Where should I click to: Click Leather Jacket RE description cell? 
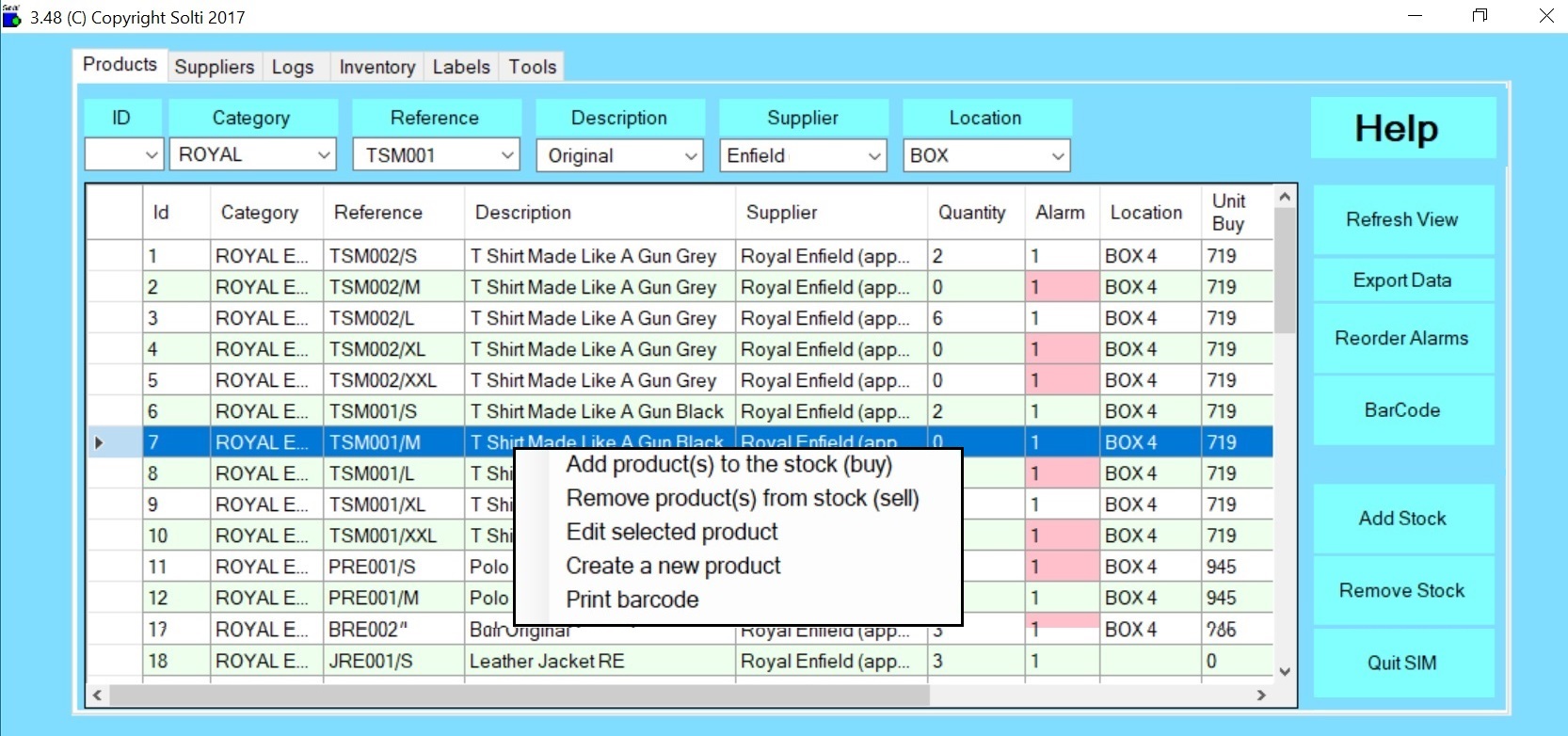pyautogui.click(x=600, y=661)
